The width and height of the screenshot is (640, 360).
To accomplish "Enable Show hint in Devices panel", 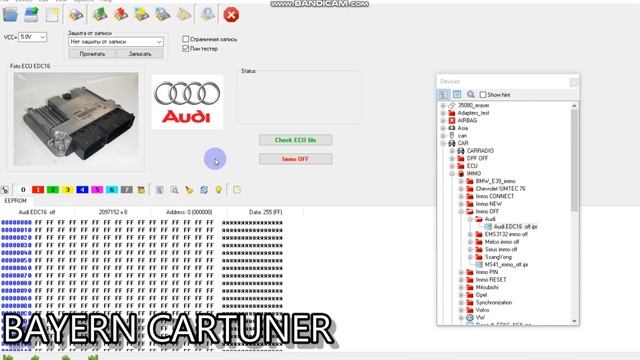I will pos(483,95).
